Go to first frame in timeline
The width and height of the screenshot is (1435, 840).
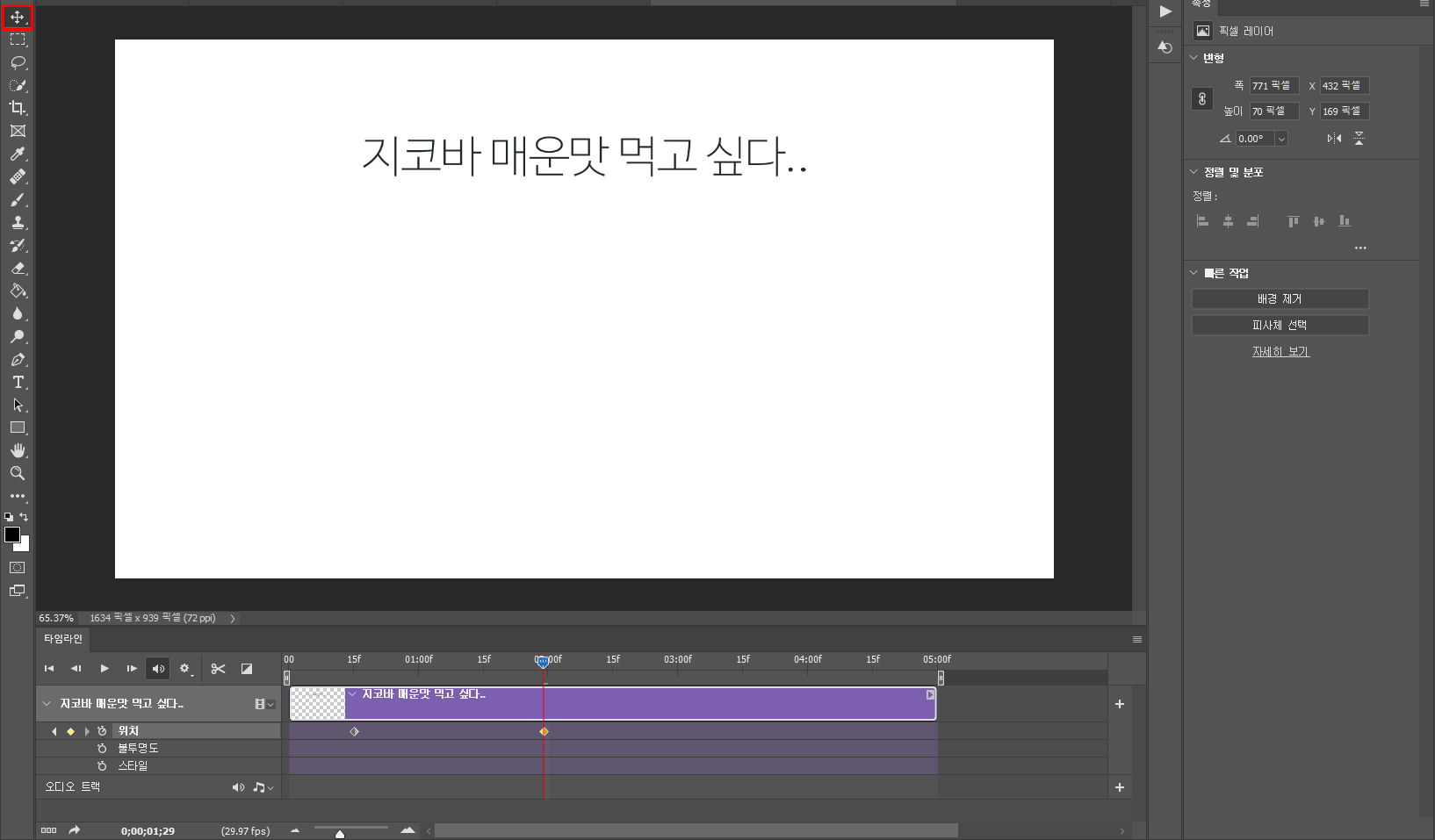[49, 669]
